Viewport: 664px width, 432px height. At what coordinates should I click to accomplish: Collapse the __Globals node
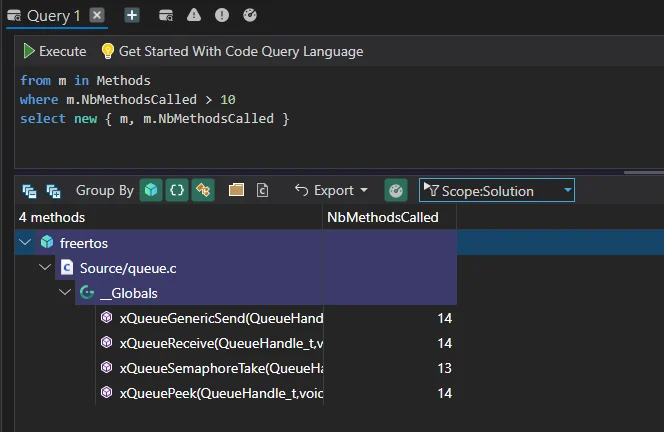point(65,292)
